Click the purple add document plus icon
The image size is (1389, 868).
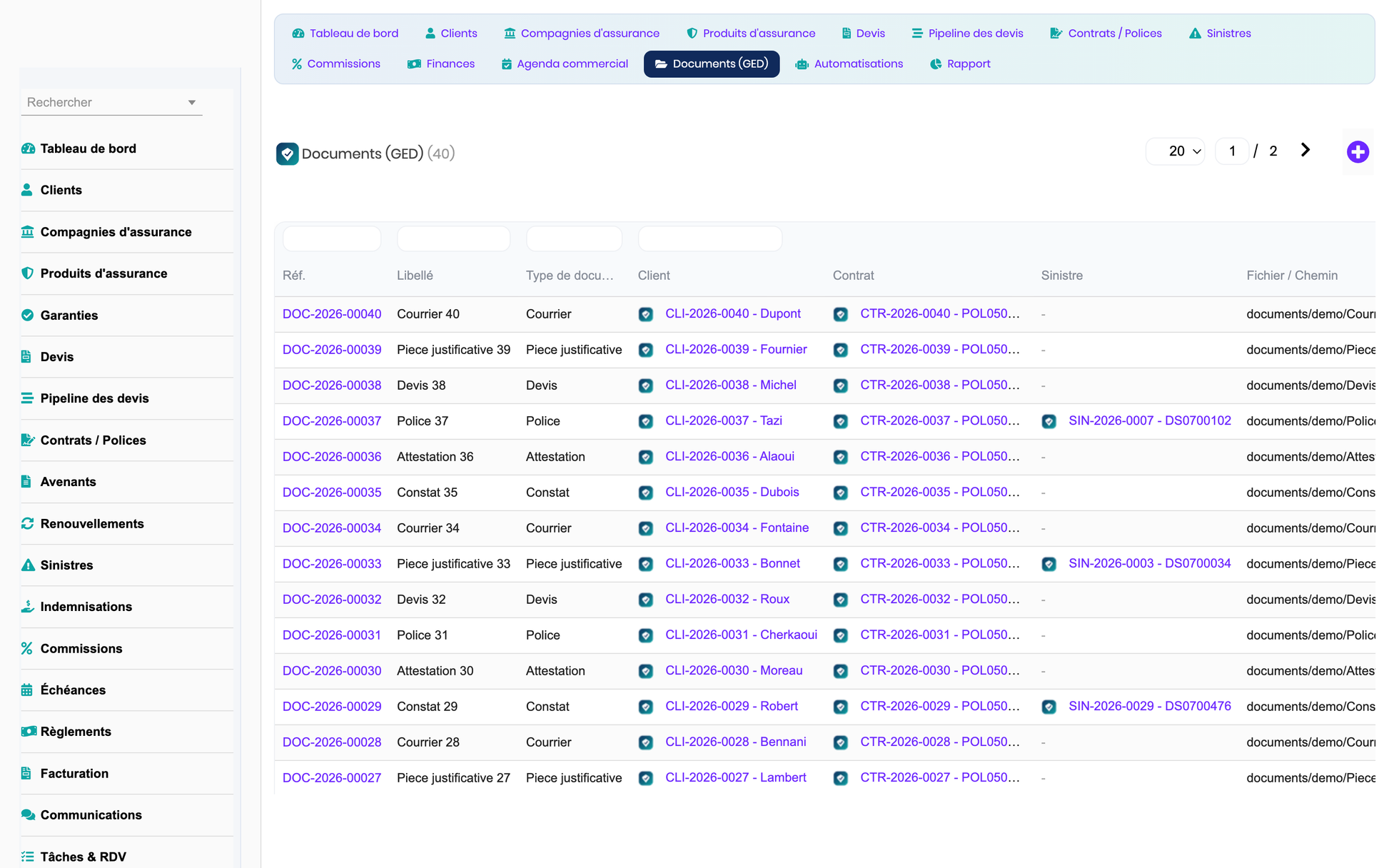click(x=1358, y=151)
